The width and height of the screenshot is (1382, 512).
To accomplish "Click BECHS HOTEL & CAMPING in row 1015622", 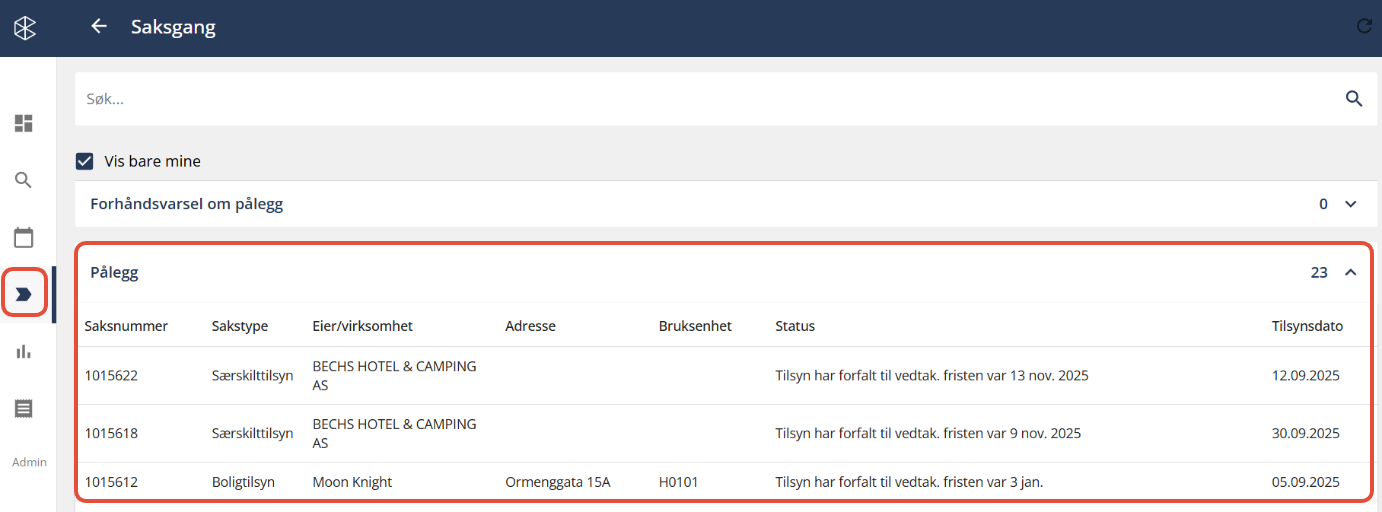I will pyautogui.click(x=395, y=376).
